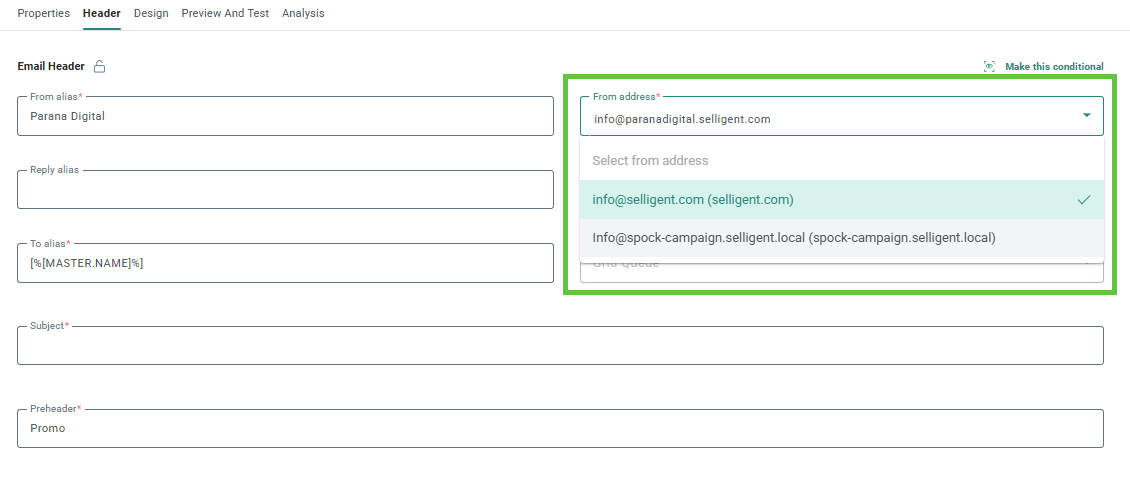The image size is (1130, 483).
Task: Click the From address combo box field
Action: pyautogui.click(x=830, y=119)
